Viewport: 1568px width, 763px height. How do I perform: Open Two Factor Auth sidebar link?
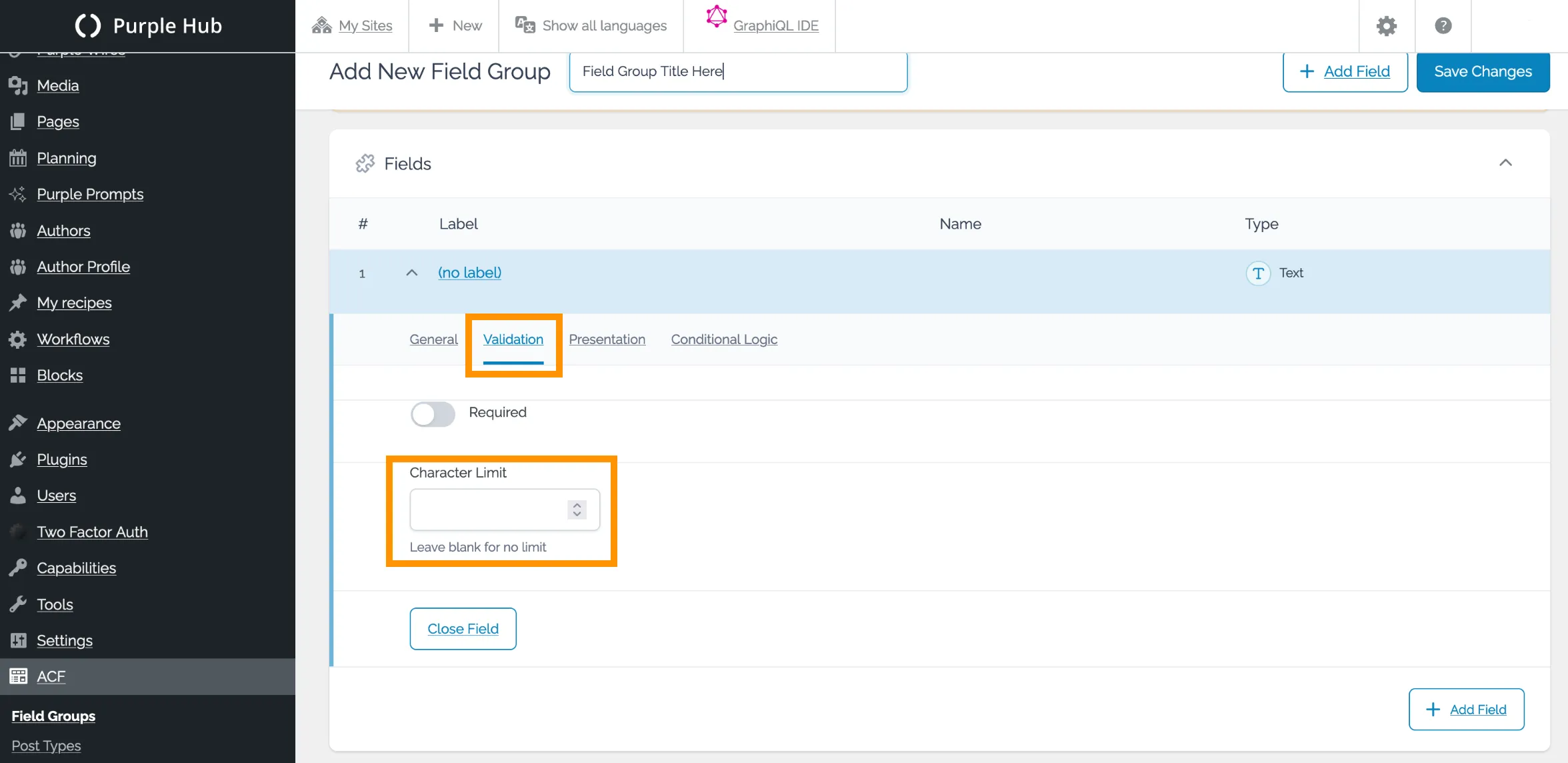coord(92,532)
